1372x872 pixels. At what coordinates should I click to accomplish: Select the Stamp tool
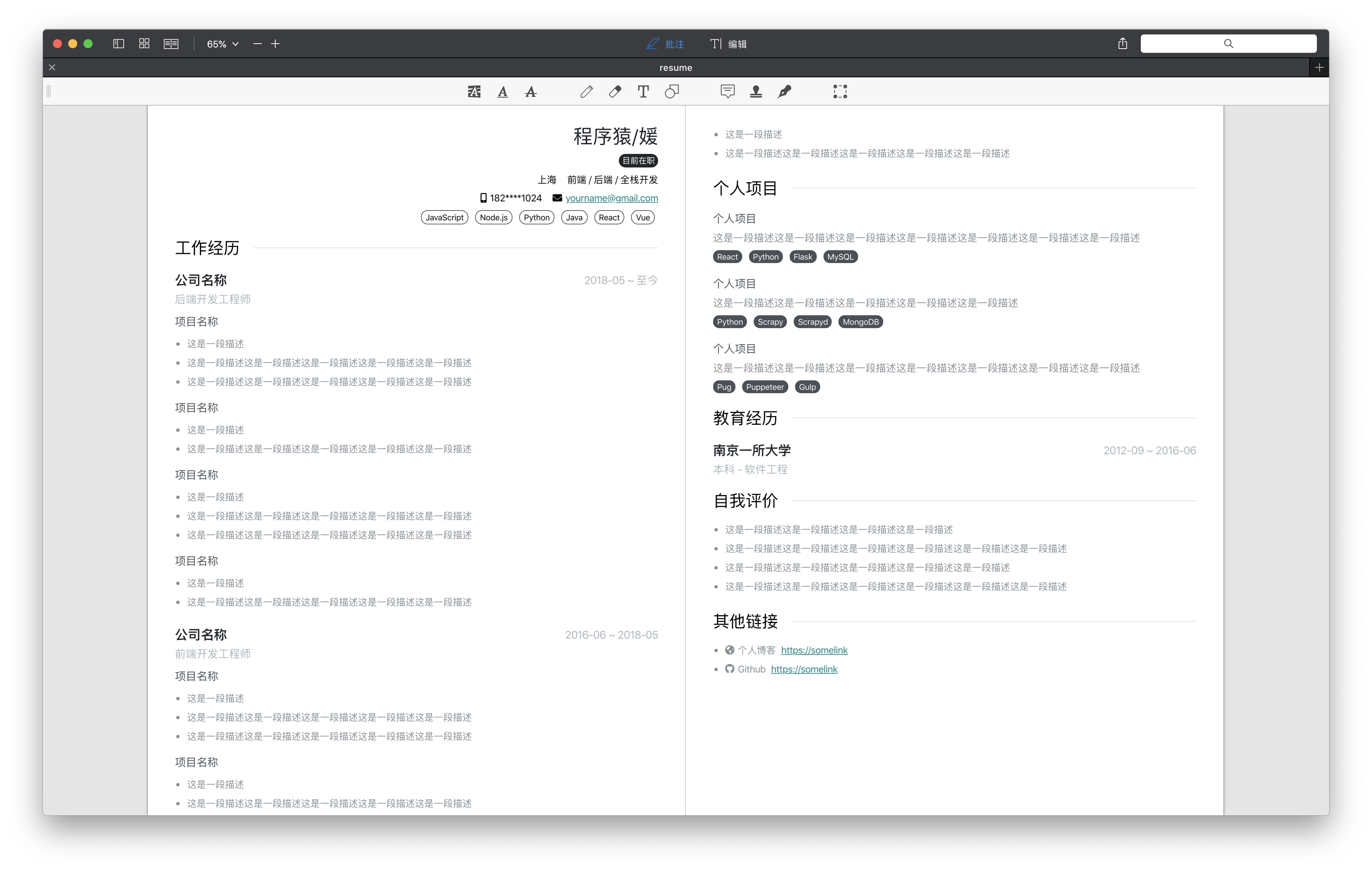click(x=756, y=92)
